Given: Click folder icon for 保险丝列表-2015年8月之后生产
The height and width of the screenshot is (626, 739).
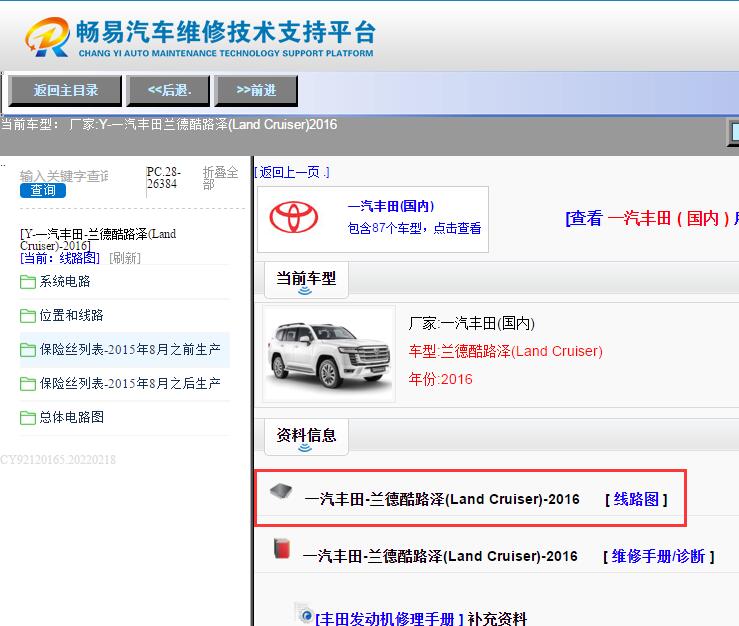Looking at the screenshot, I should click(x=28, y=384).
